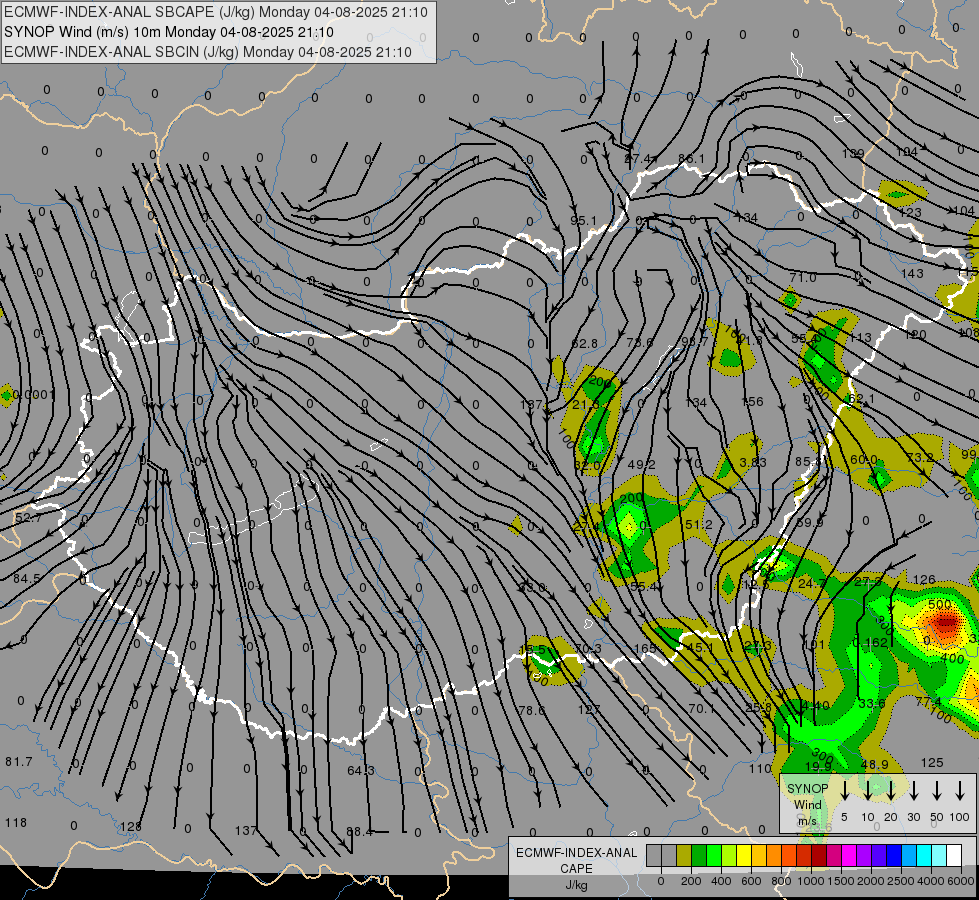This screenshot has height=900, width=979.
Task: Click the wind arrow above 50 m/s
Action: tap(937, 789)
